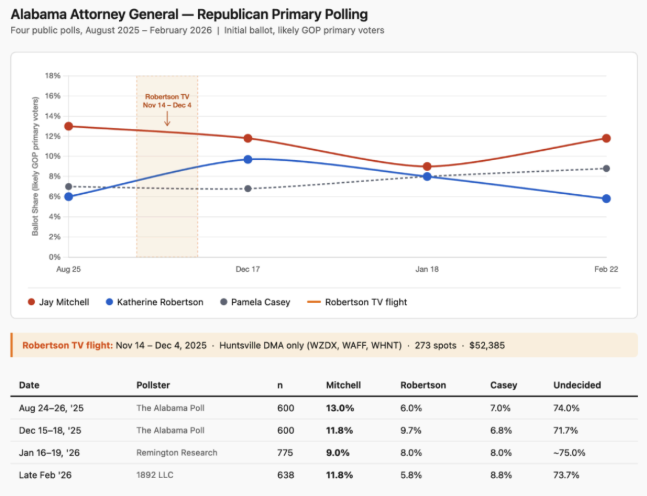Click Mitchell's red point at Jan 18
This screenshot has width=647, height=496.
427,166
